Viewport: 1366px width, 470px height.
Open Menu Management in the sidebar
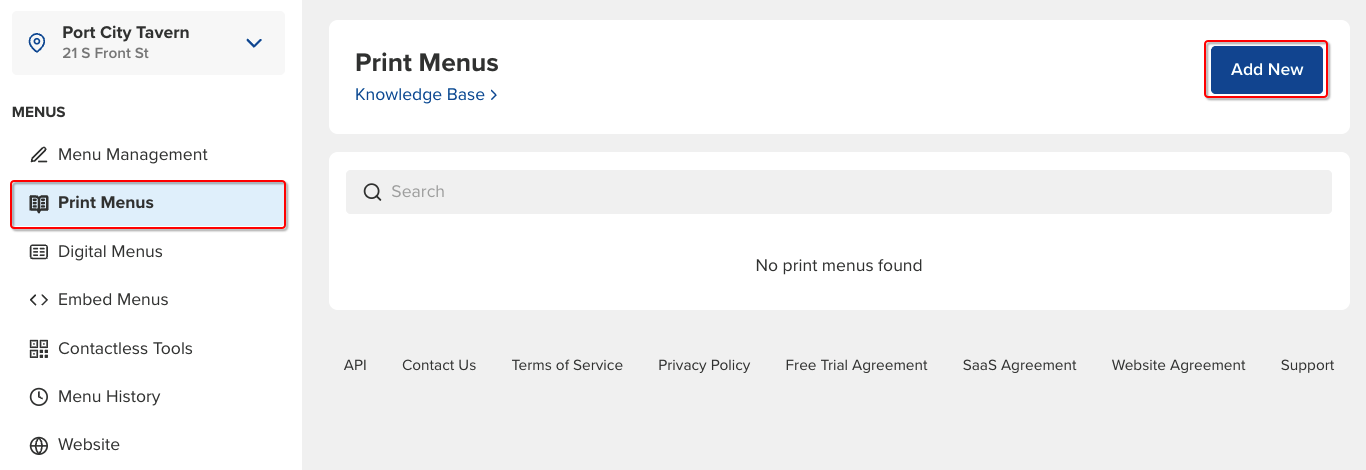[x=132, y=155]
